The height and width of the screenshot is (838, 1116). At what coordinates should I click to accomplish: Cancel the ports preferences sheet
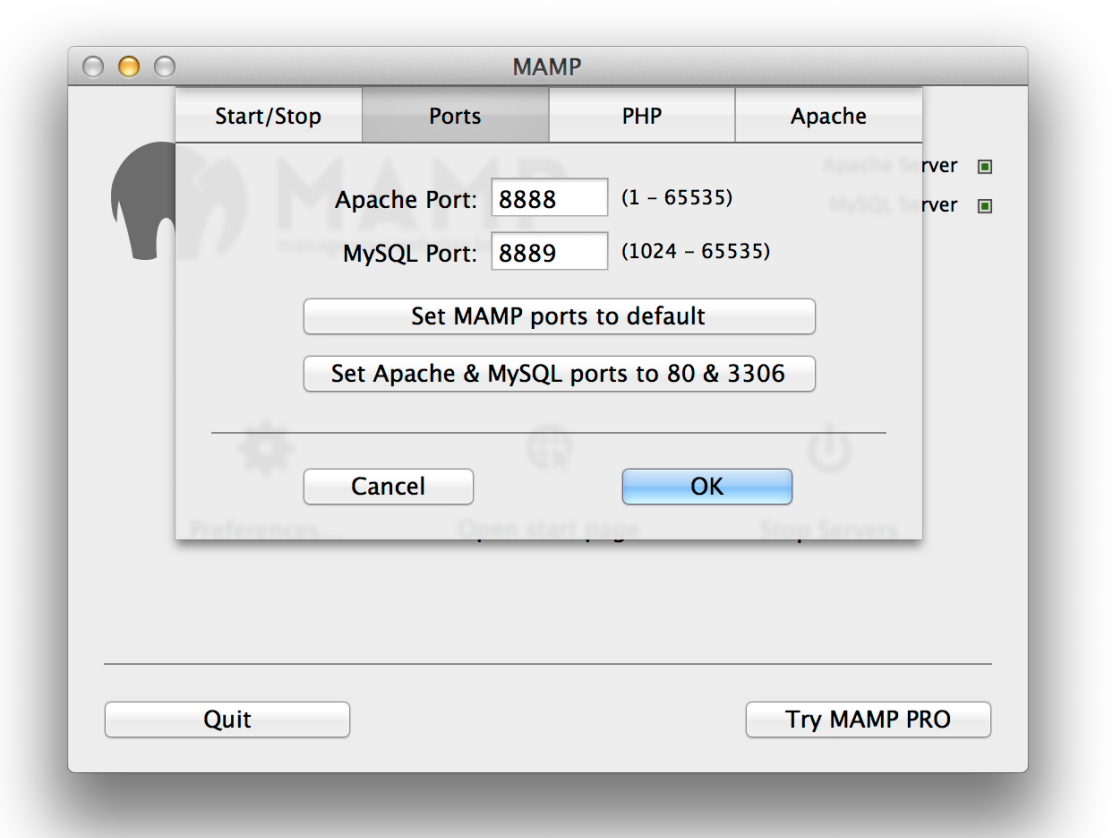point(388,487)
